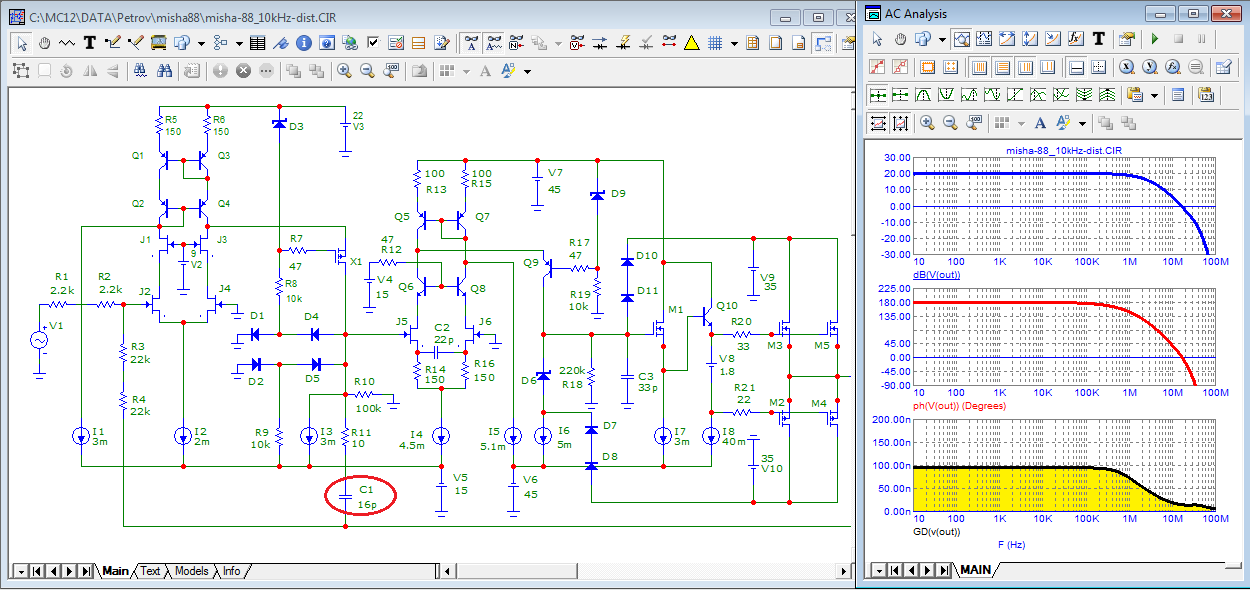This screenshot has width=1250, height=590.
Task: Click the yellow triangle warning icon
Action: click(692, 43)
